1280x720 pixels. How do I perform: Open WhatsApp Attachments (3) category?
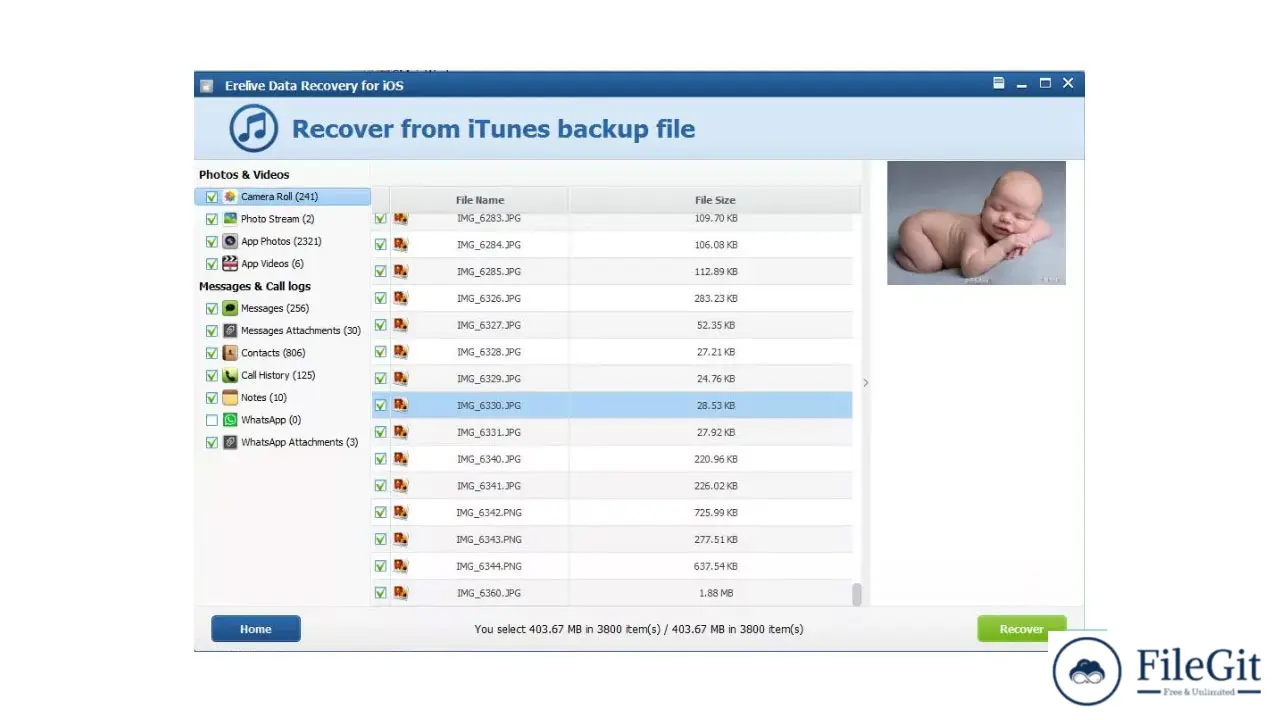(299, 442)
